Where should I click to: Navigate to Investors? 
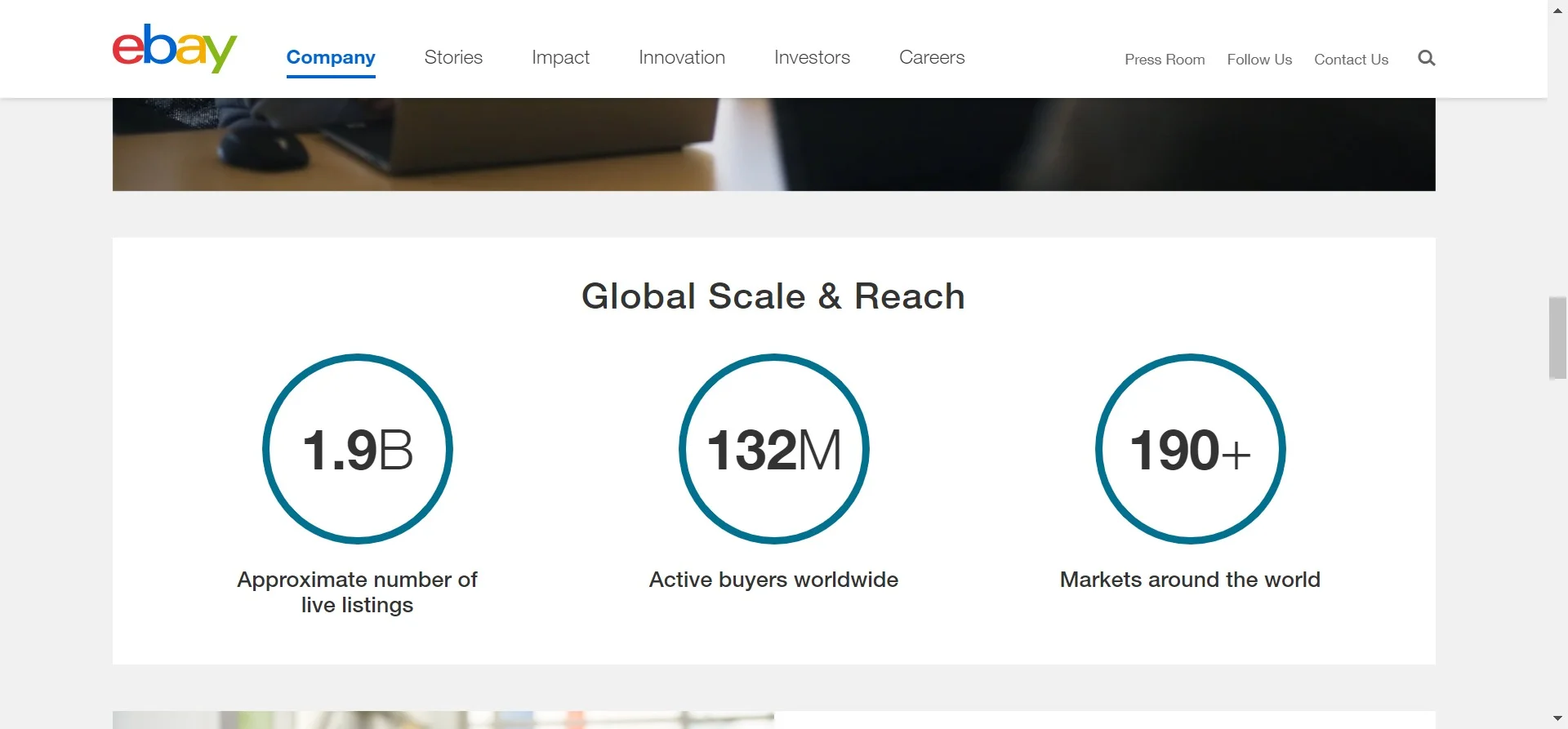(x=812, y=57)
